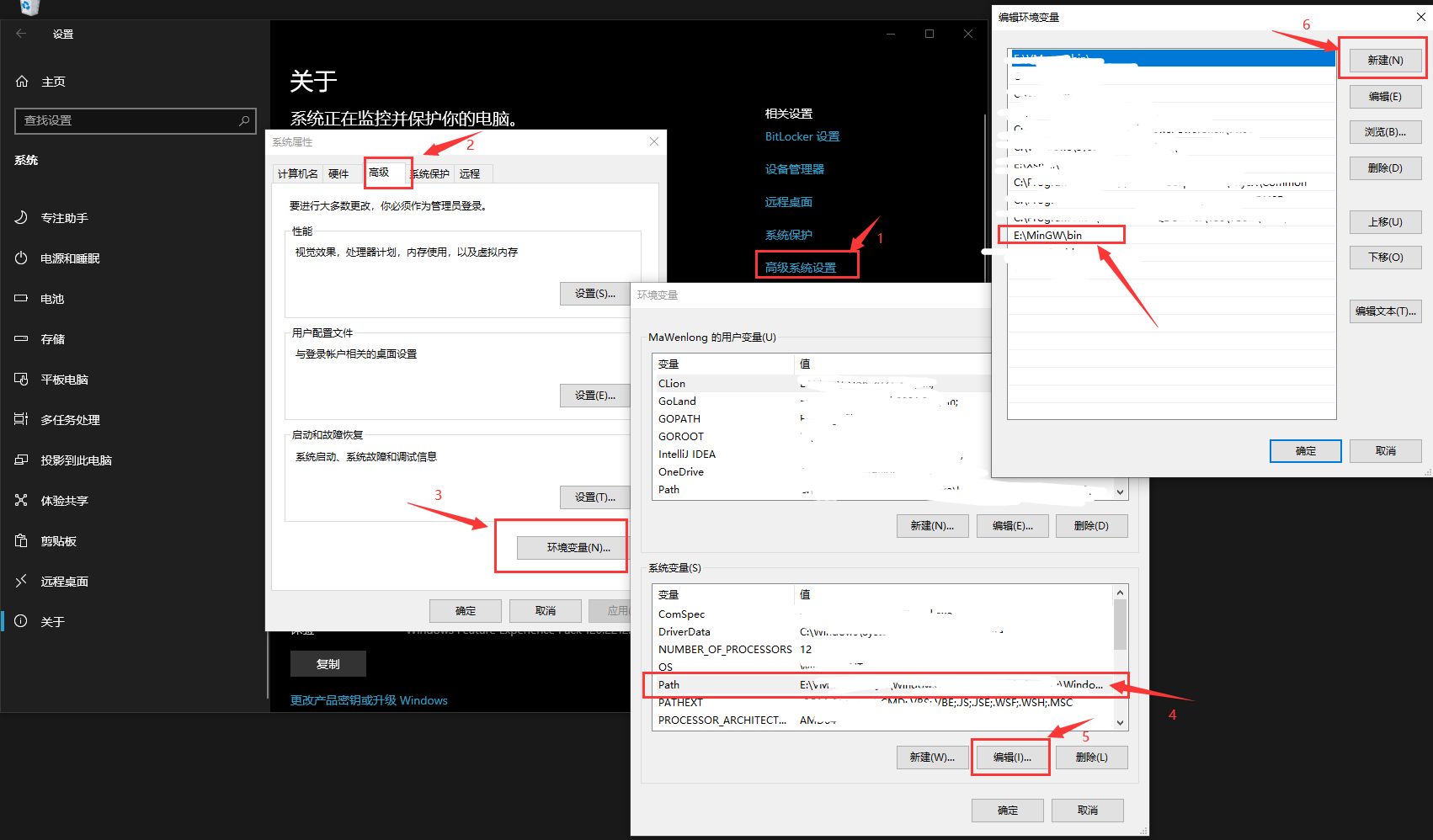
Task: Click 上移(U) move up button
Action: (1385, 222)
